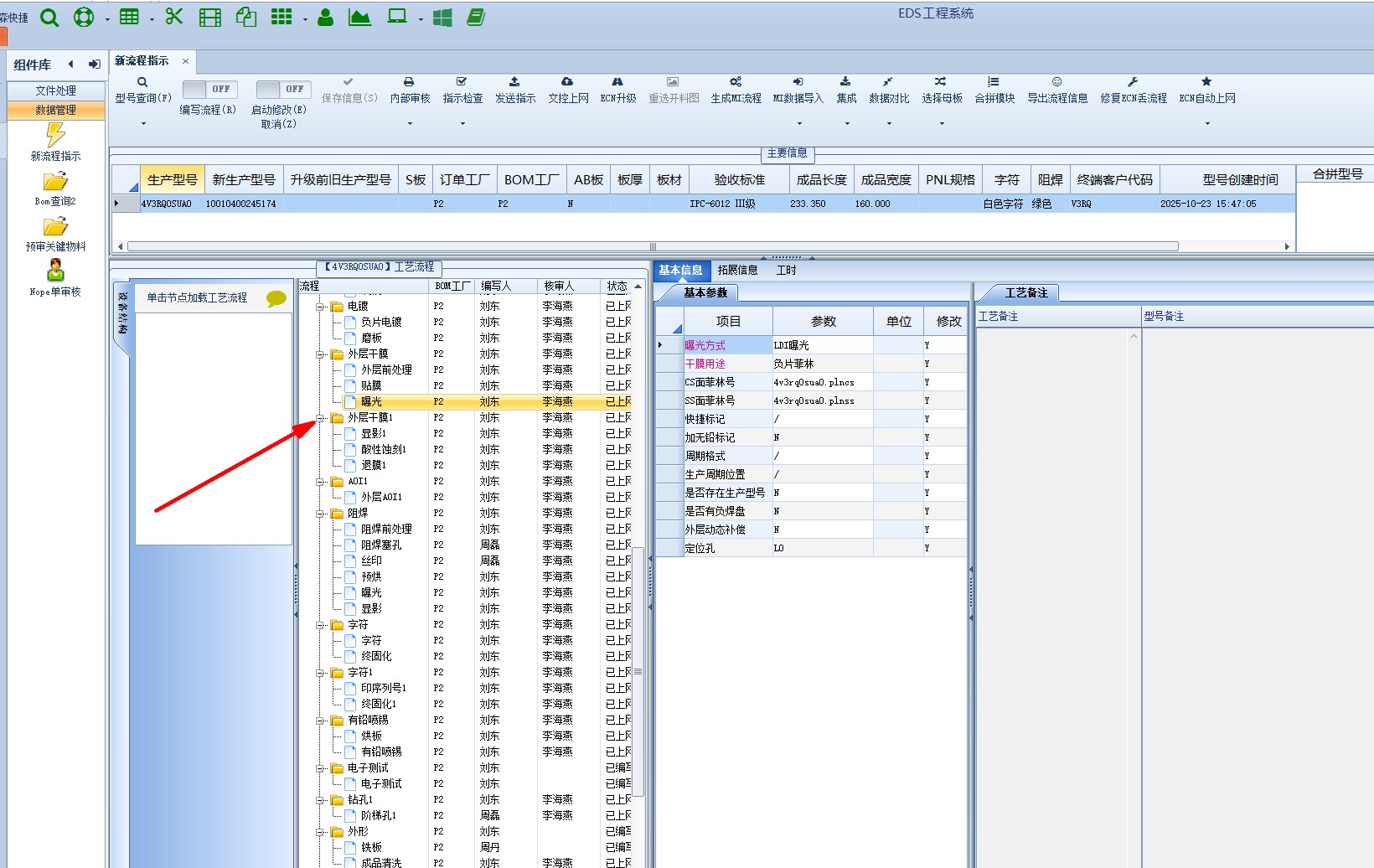Click the laptop icon in top toolbar
This screenshot has height=868, width=1374.
click(397, 17)
